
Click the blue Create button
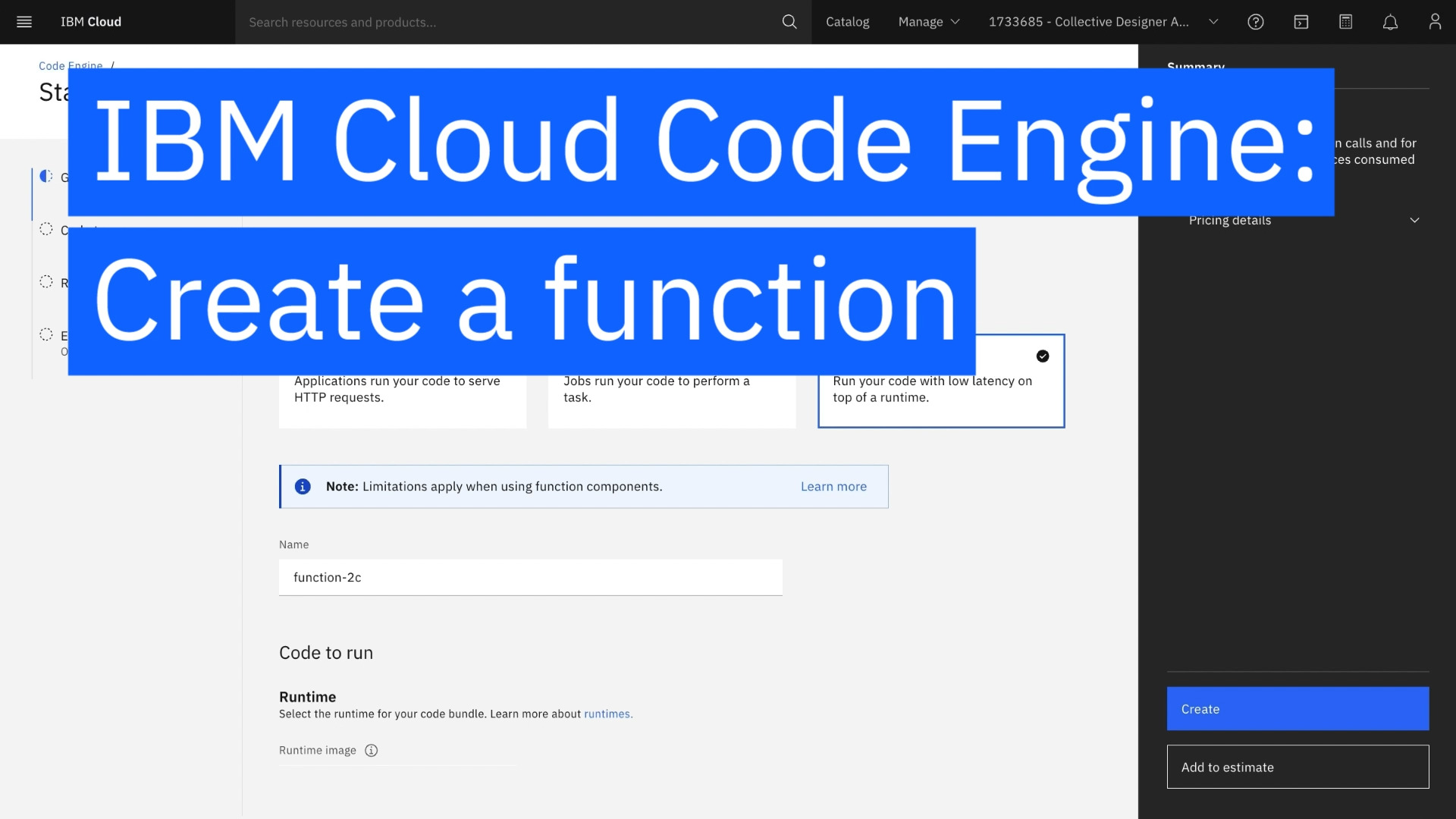[1298, 709]
